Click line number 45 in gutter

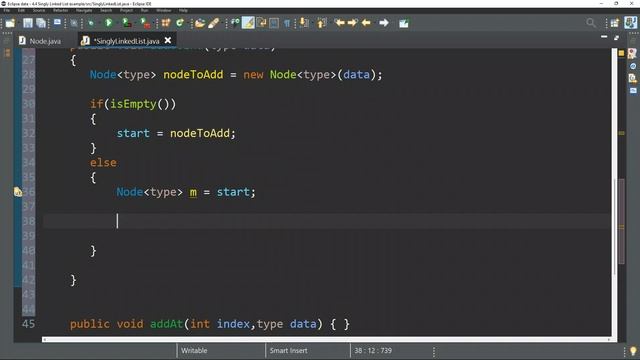pos(29,324)
